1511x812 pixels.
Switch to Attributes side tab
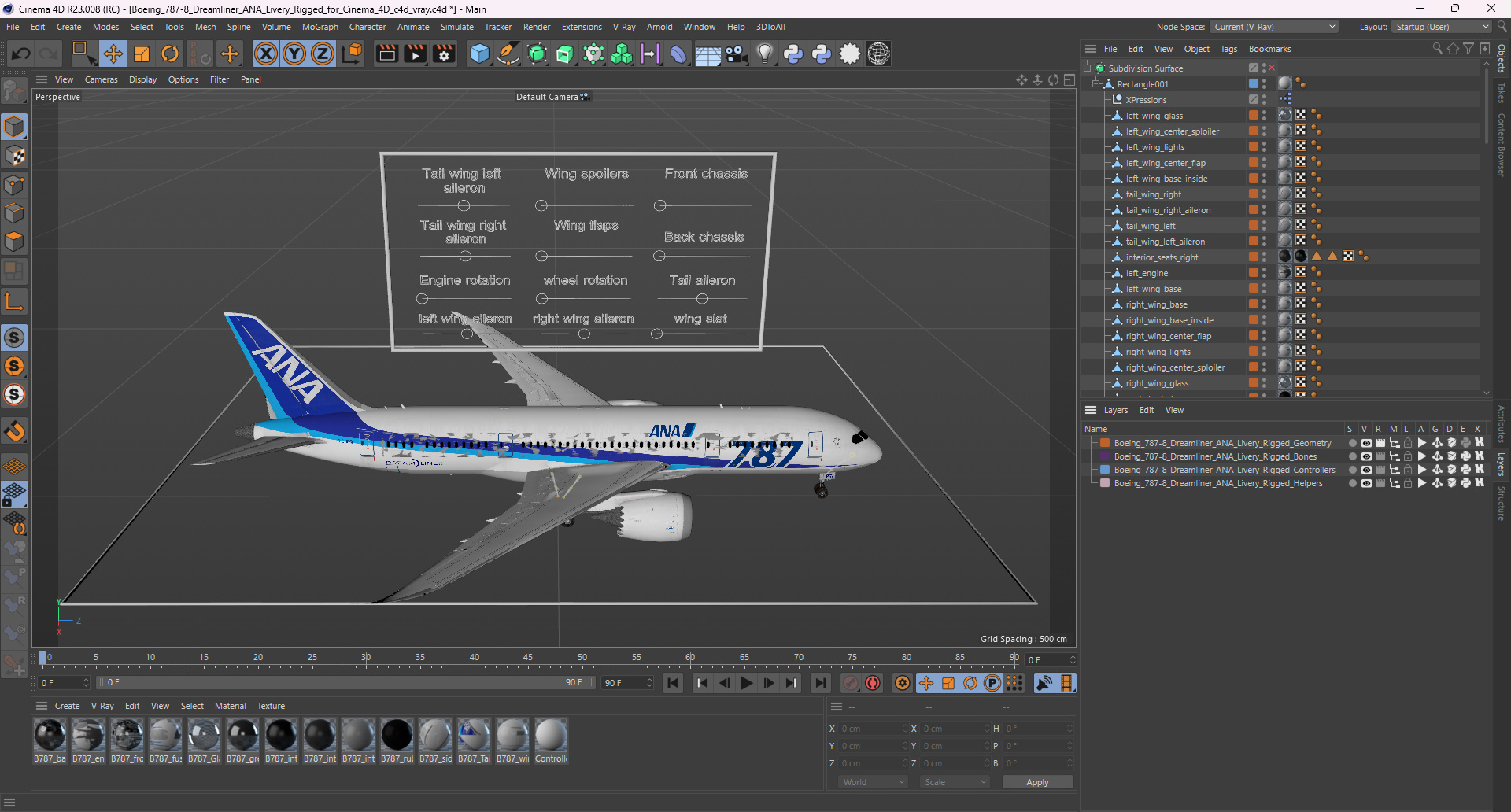[x=1502, y=424]
